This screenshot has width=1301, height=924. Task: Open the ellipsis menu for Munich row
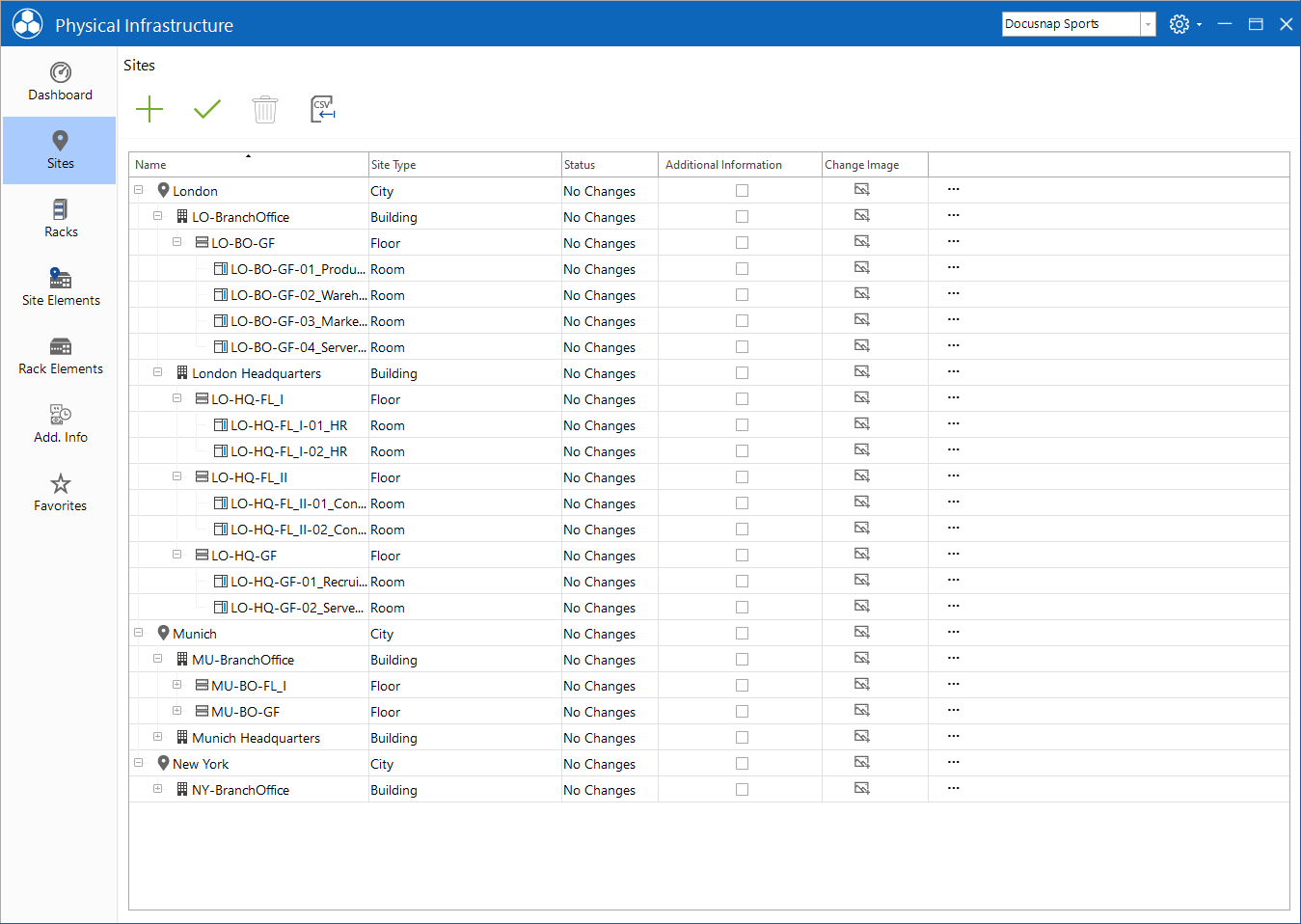click(954, 633)
